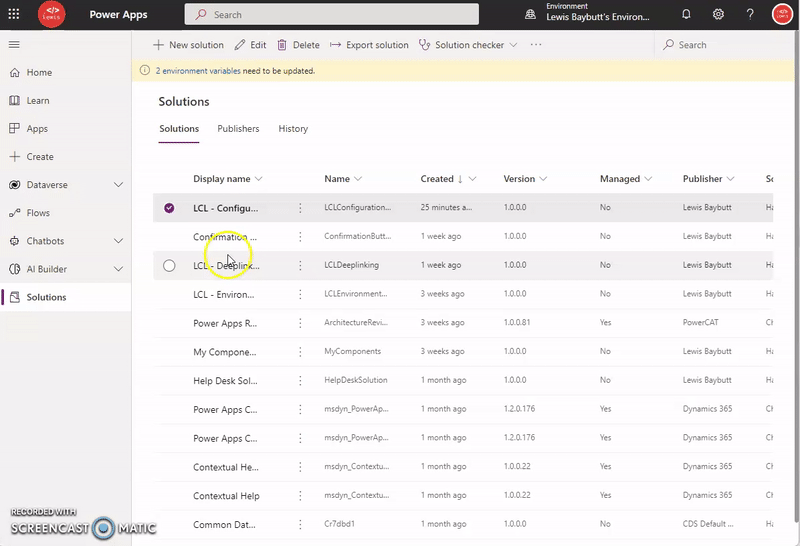Screen dimensions: 800x546
Task: Click the info icon in yellow banner
Action: (145, 70)
